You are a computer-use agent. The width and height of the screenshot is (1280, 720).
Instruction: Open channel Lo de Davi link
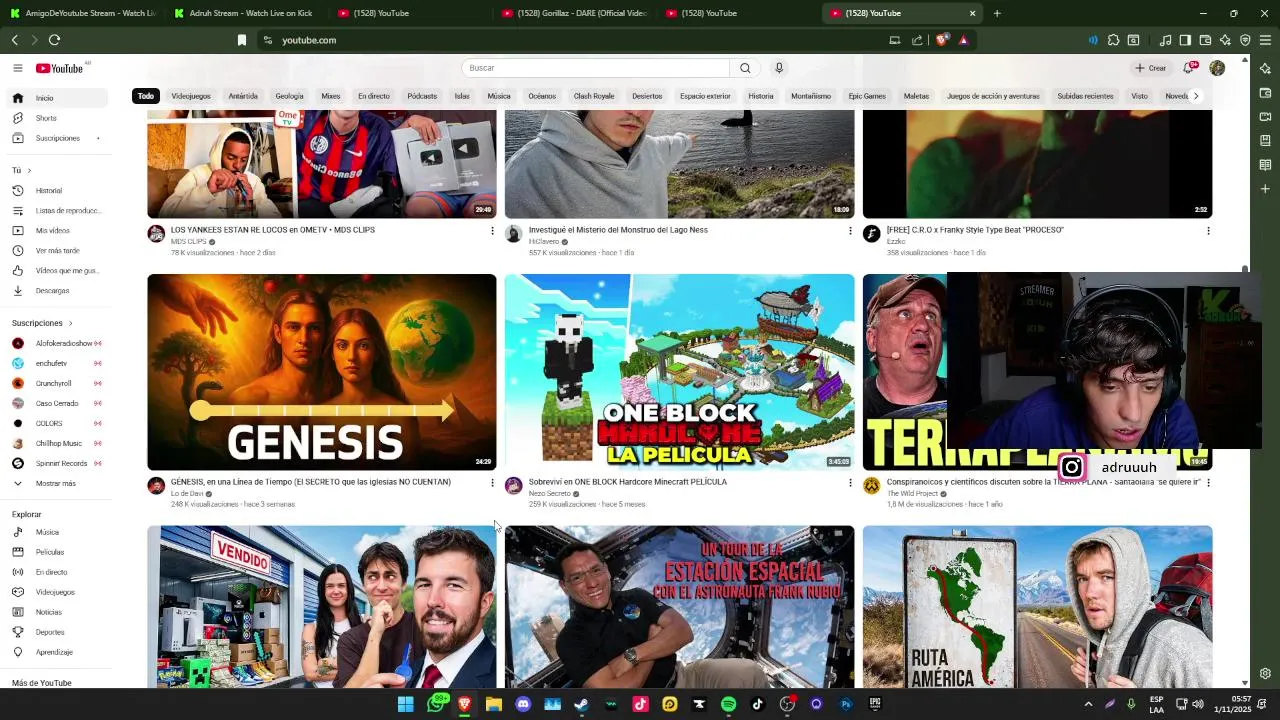(x=187, y=494)
